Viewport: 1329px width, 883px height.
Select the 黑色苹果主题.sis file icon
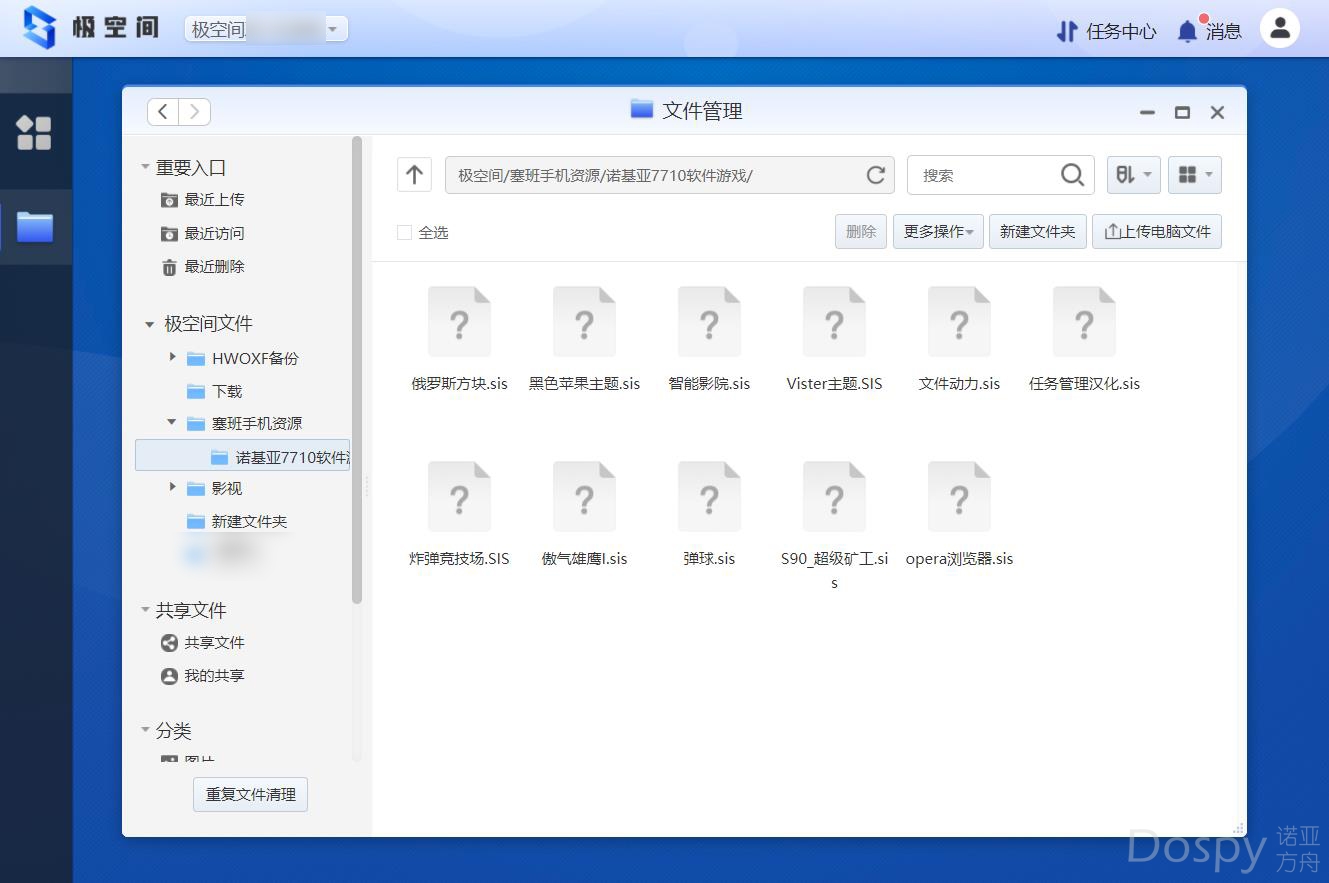coord(584,322)
